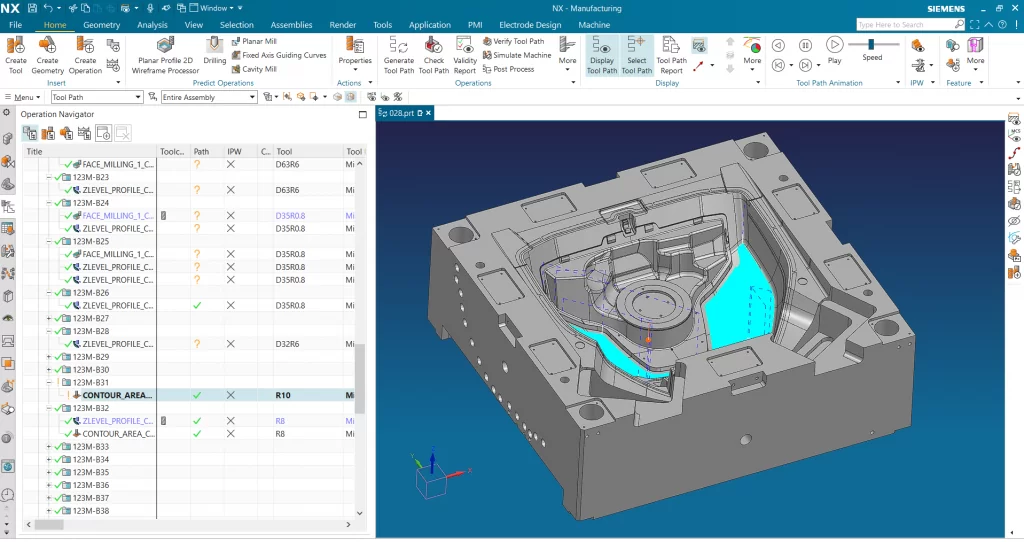
Task: Expand the More dropdown in Operations group
Action: click(567, 54)
